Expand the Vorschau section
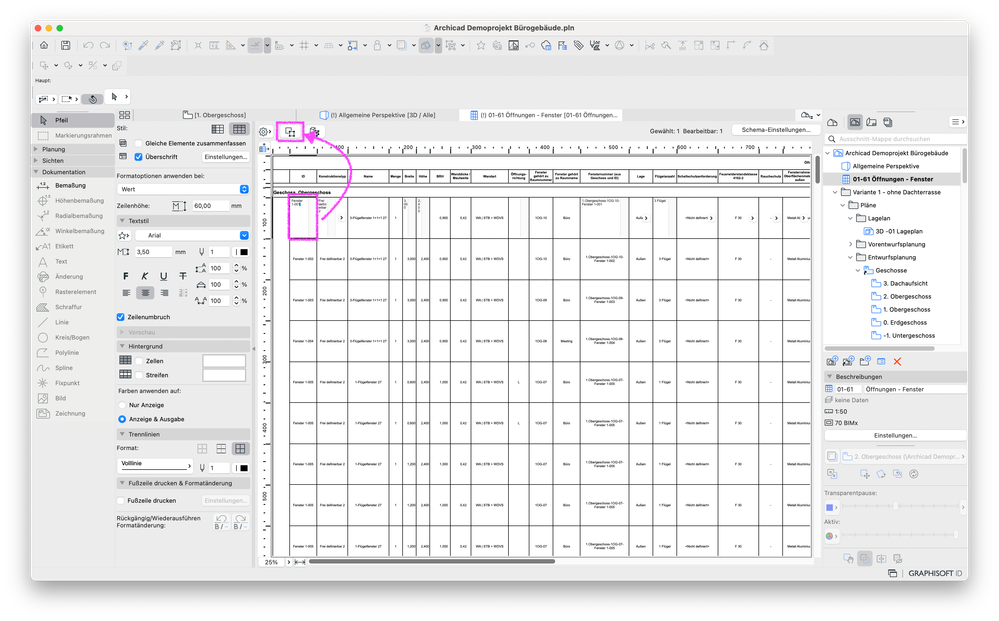Screen dimensions: 999x621 tap(122, 332)
